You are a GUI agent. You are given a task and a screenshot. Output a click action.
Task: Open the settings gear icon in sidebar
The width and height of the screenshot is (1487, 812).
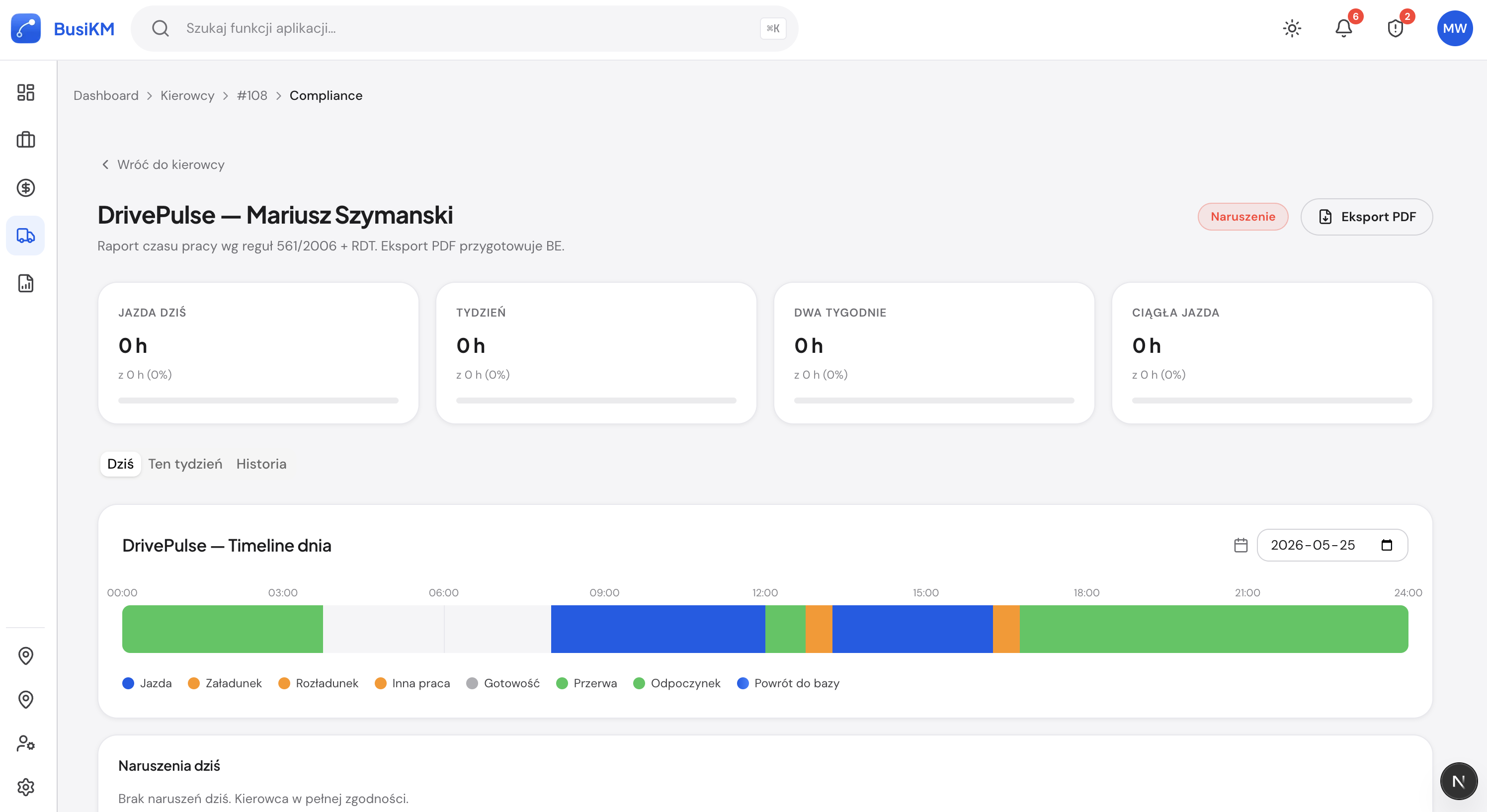[x=25, y=787]
